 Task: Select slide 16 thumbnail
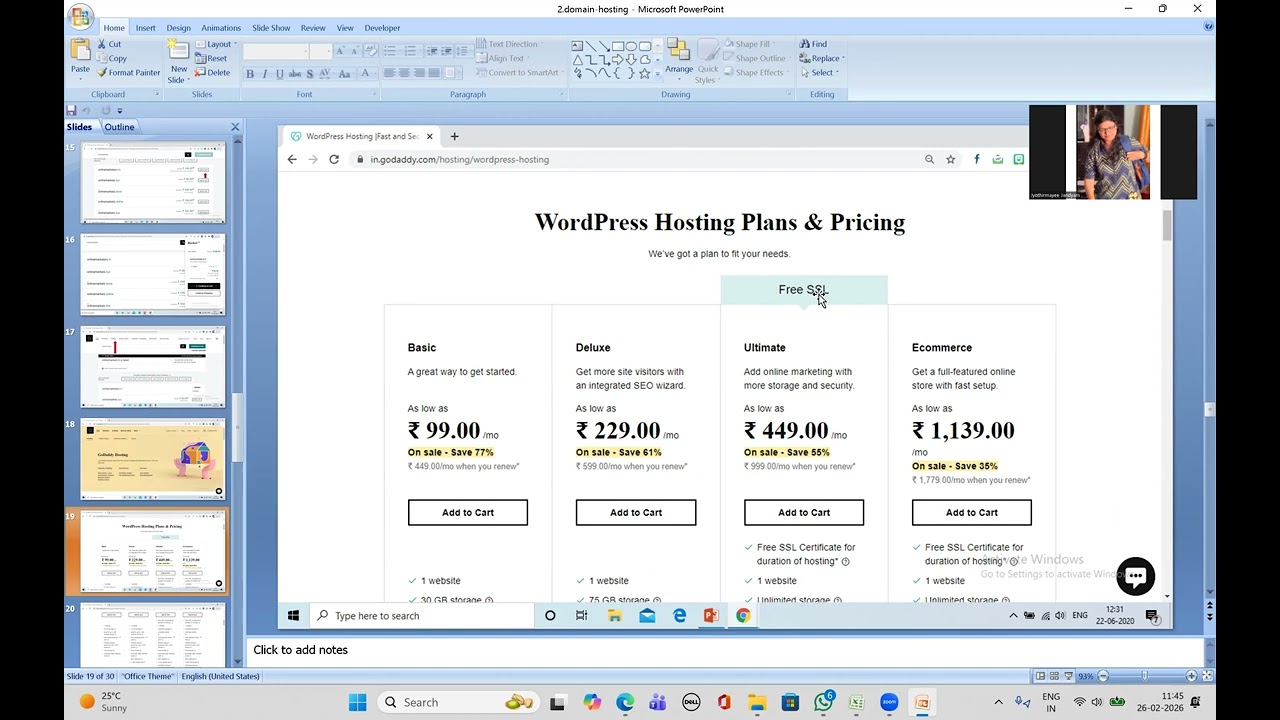(153, 275)
